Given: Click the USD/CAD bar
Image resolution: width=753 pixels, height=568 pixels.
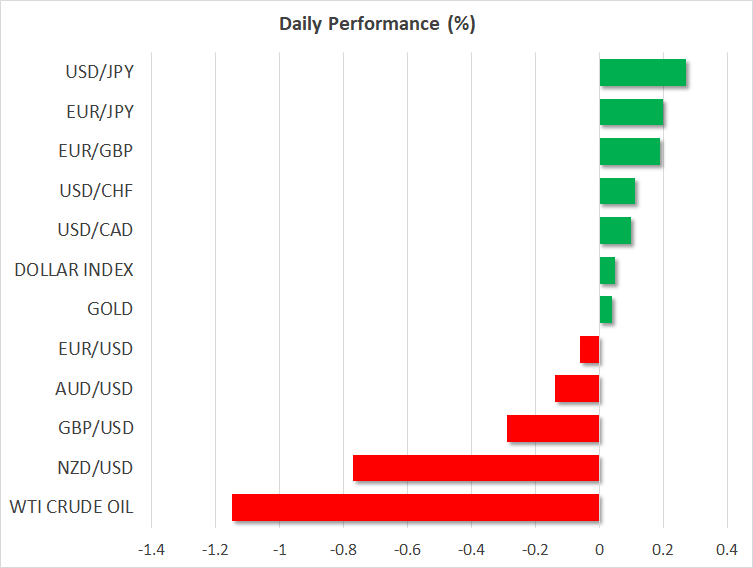Looking at the screenshot, I should pyautogui.click(x=615, y=231).
